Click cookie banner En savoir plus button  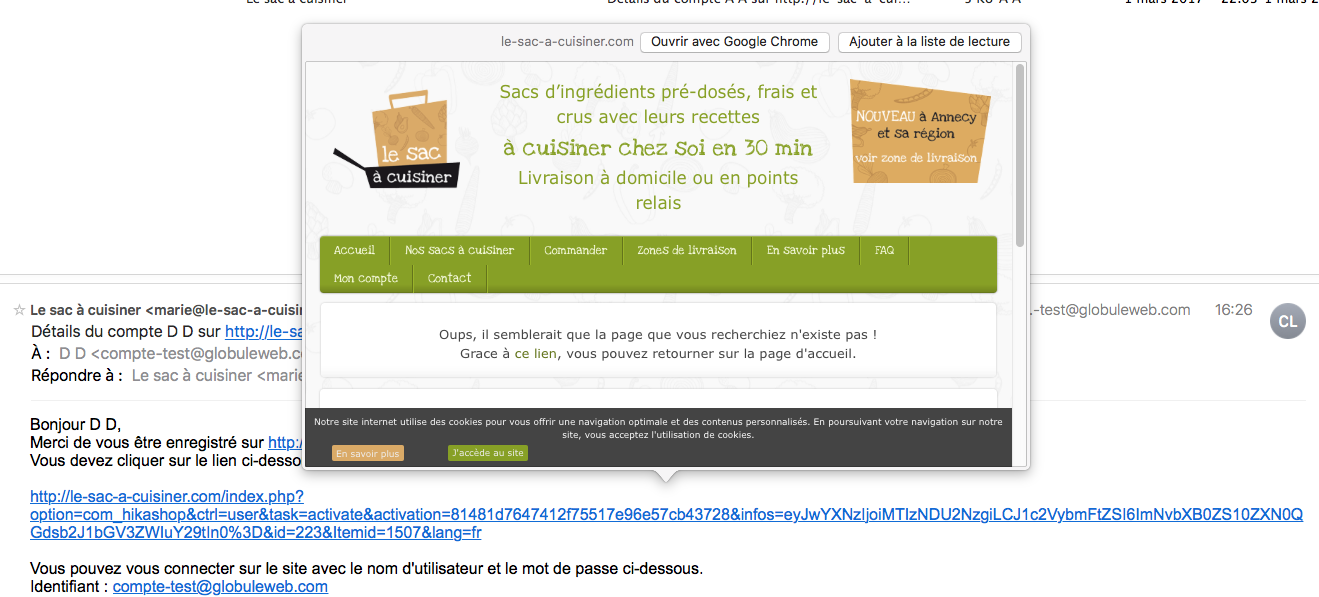(368, 454)
